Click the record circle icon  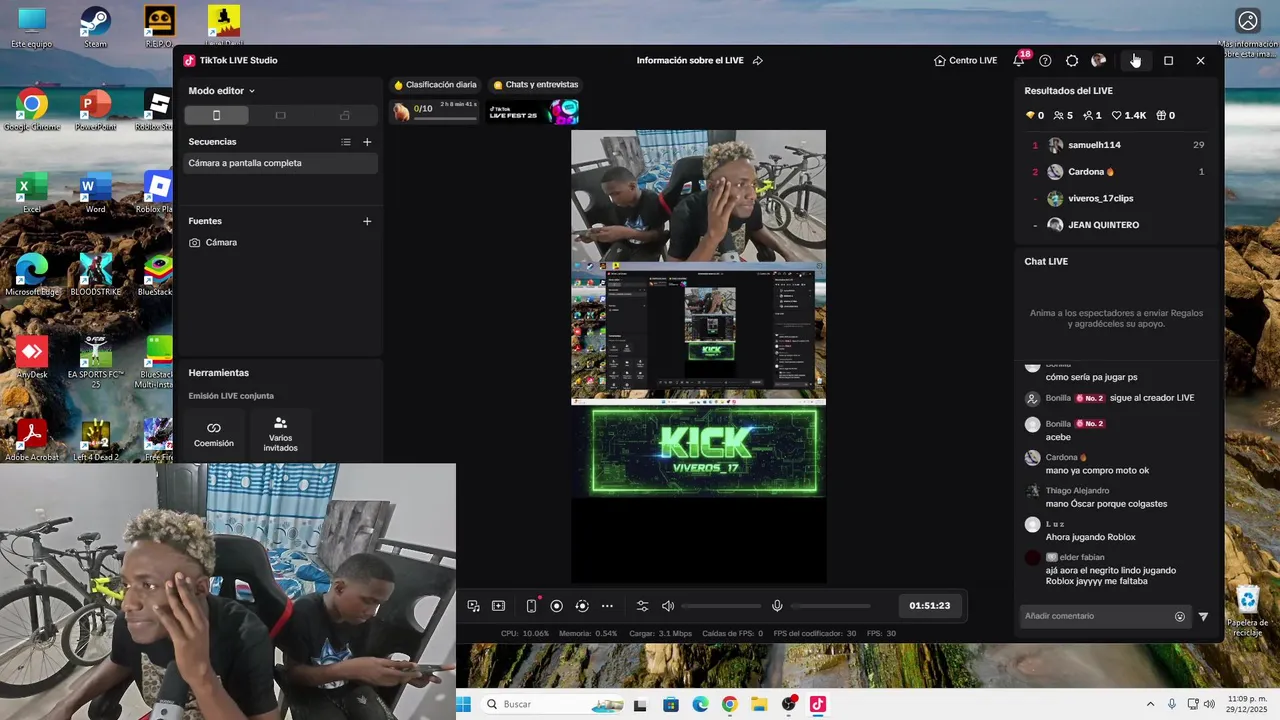coord(557,606)
